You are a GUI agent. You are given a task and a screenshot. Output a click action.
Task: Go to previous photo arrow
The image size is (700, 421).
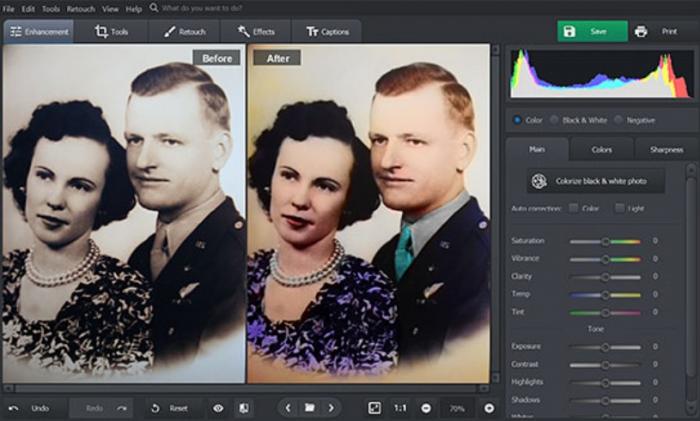(288, 408)
